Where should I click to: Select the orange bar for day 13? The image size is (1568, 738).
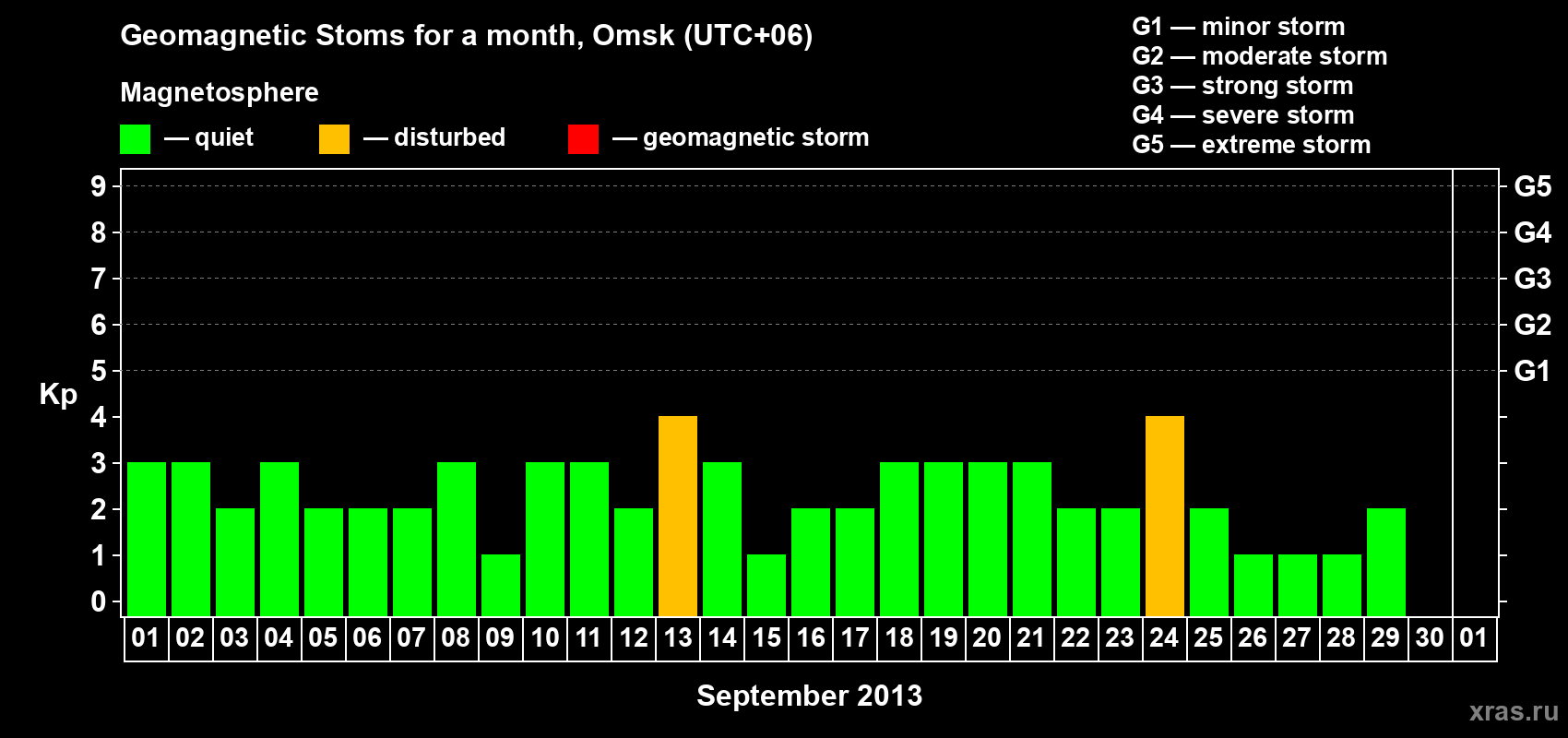[678, 516]
